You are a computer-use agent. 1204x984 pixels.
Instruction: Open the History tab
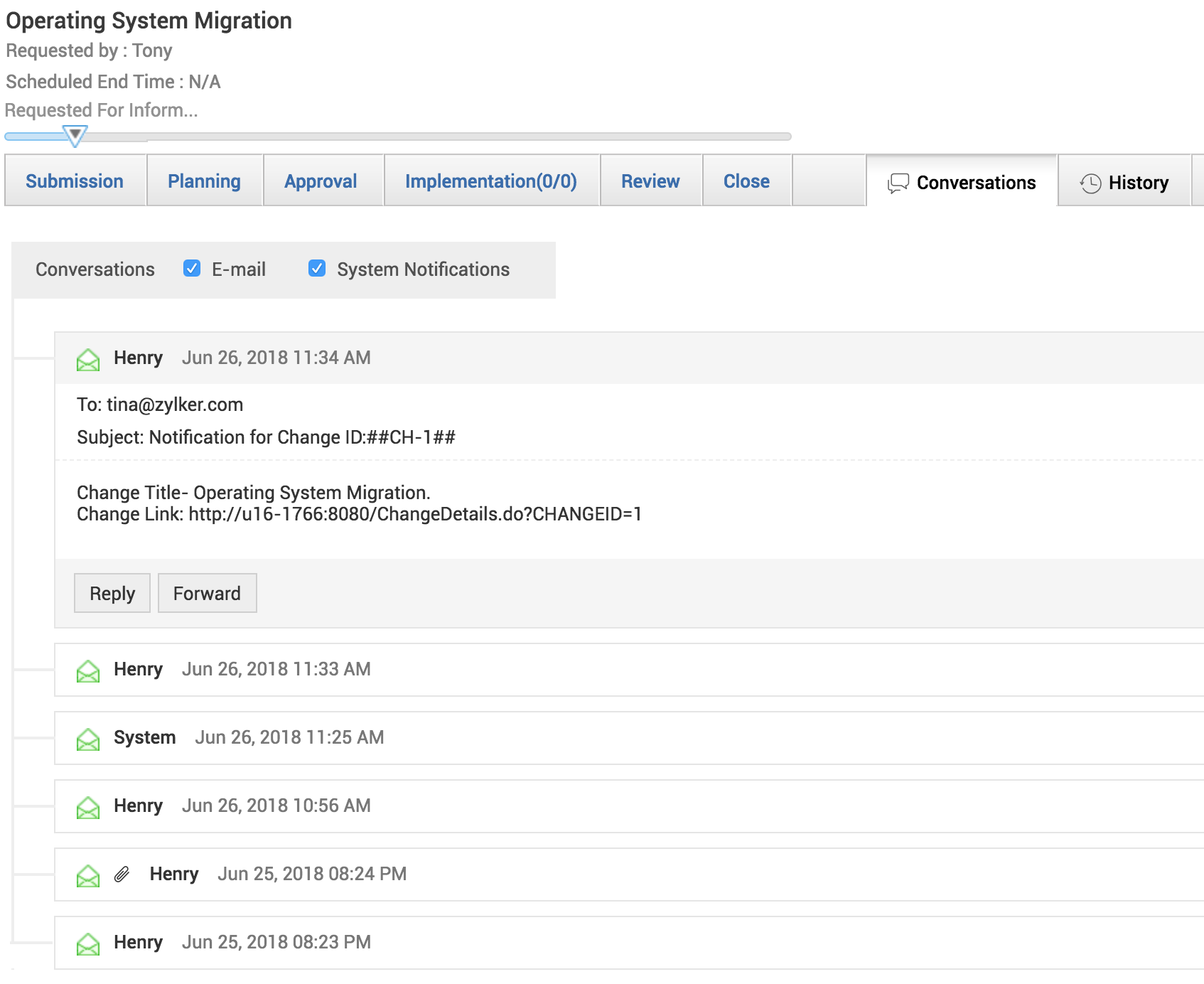coord(1124,182)
